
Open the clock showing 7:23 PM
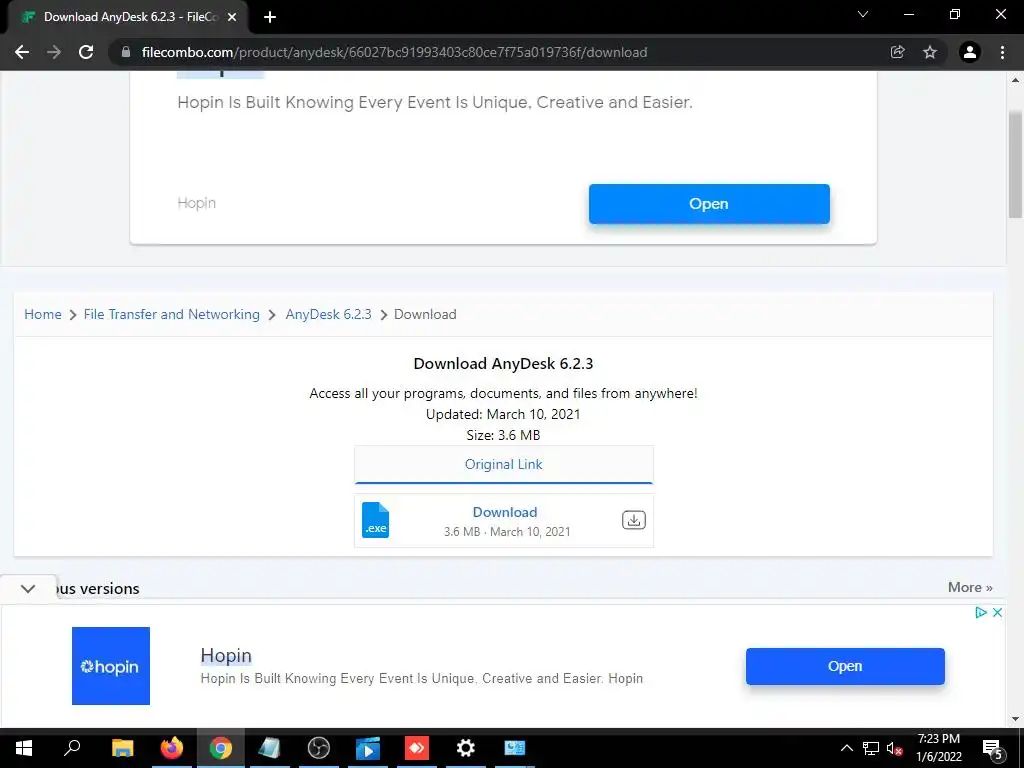pyautogui.click(x=938, y=748)
